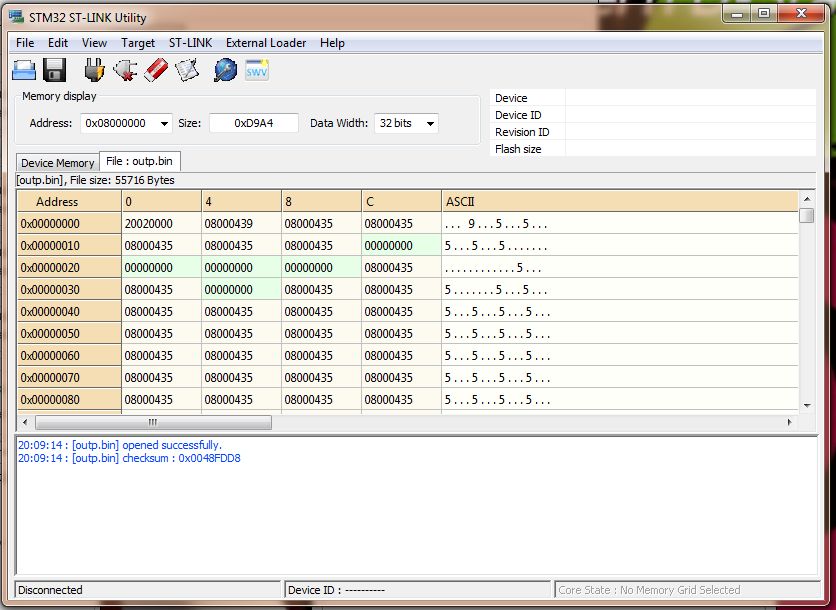
Task: Open the Target menu
Action: (138, 43)
